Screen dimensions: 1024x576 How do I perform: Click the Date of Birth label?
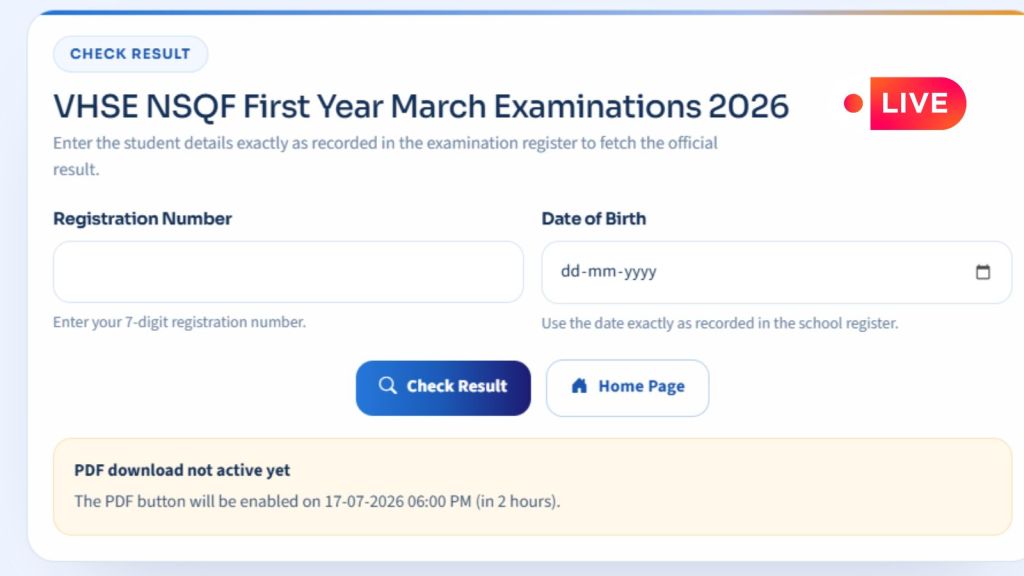coord(594,218)
